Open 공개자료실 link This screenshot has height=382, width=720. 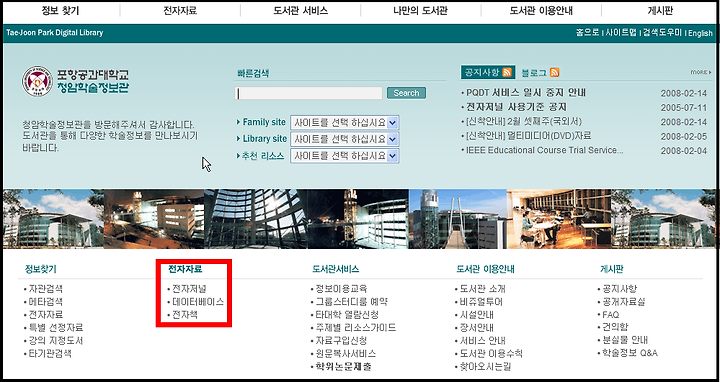[624, 302]
